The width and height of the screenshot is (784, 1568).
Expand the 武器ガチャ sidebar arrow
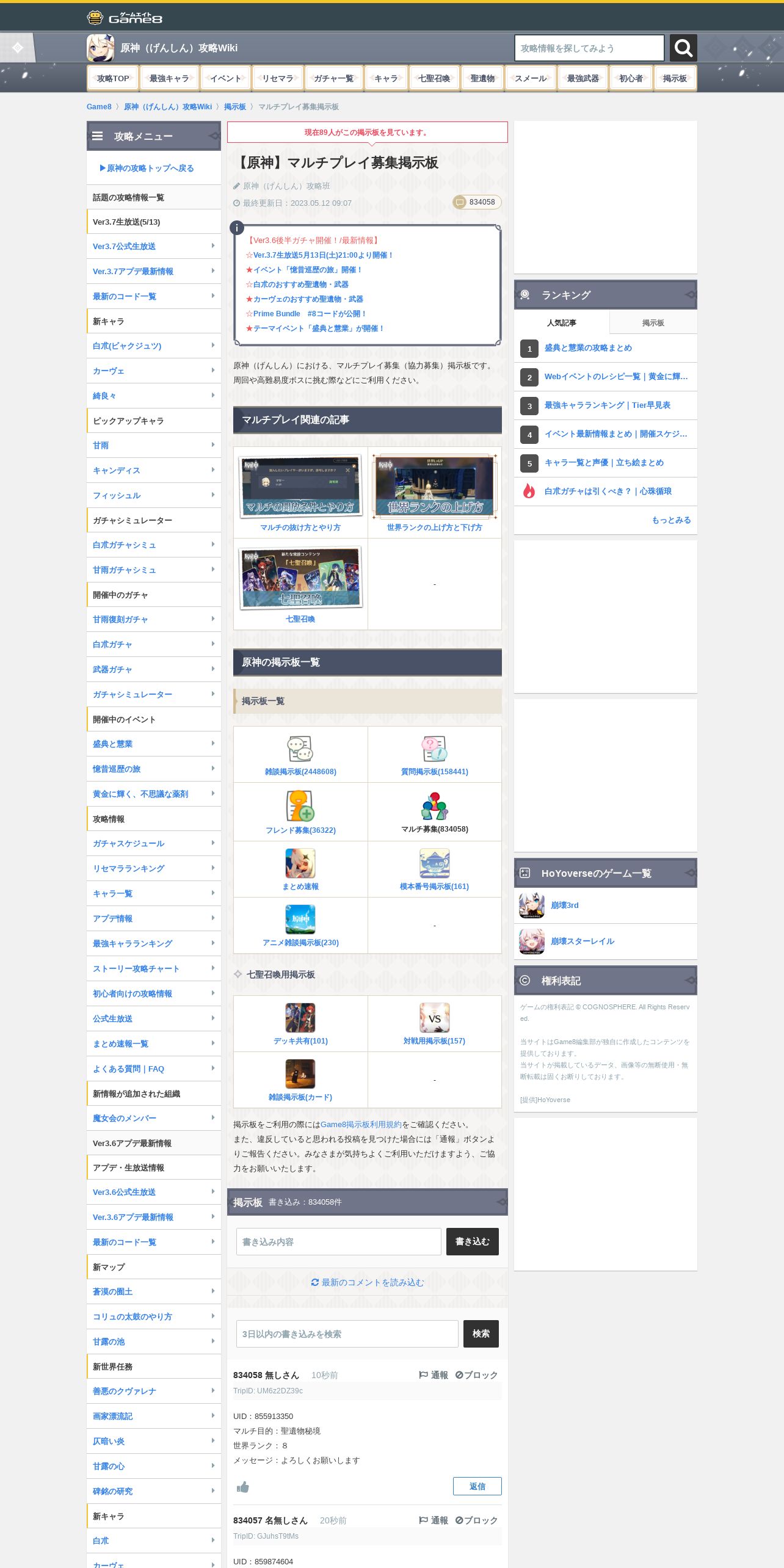213,669
